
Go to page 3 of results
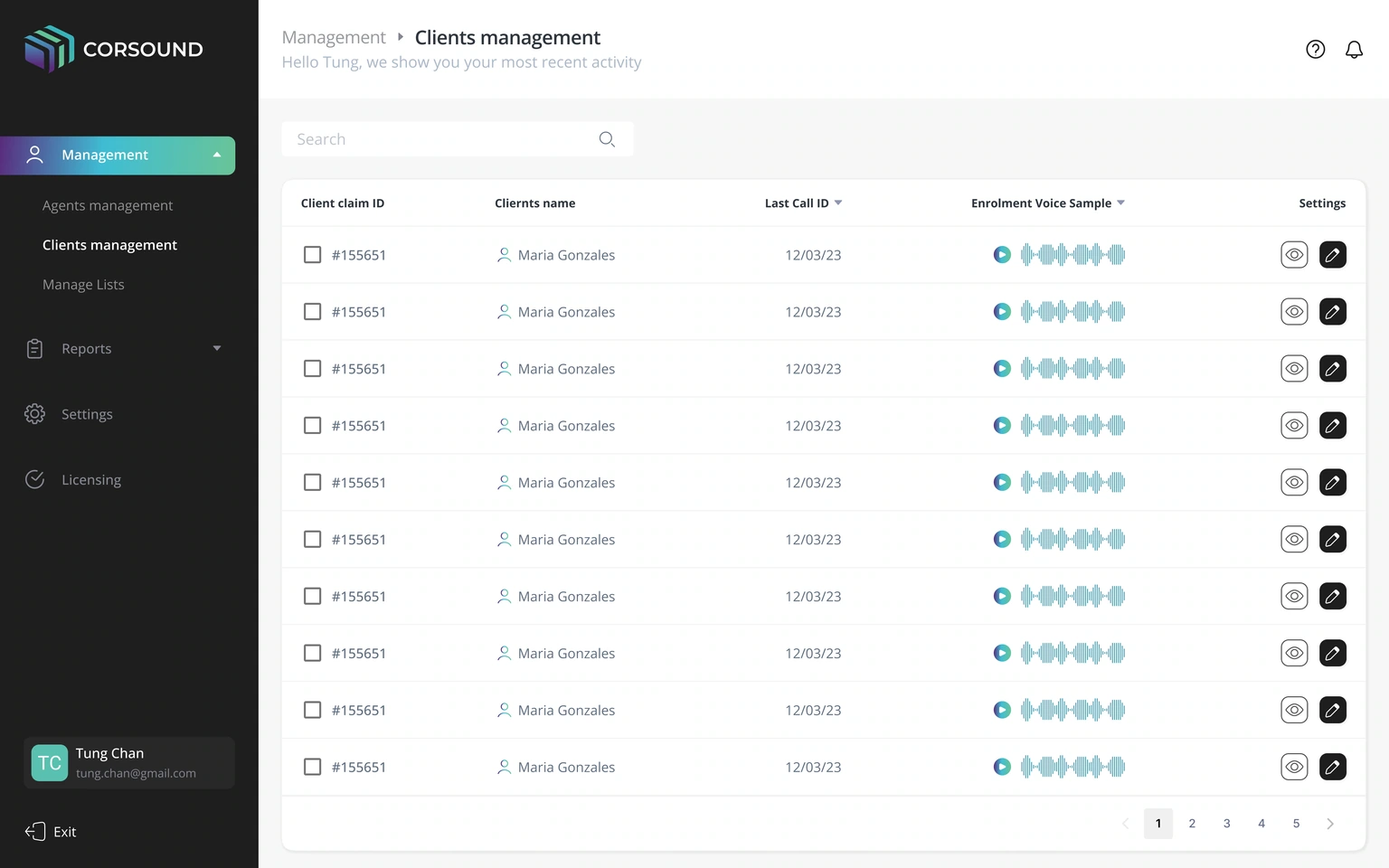[x=1226, y=824]
